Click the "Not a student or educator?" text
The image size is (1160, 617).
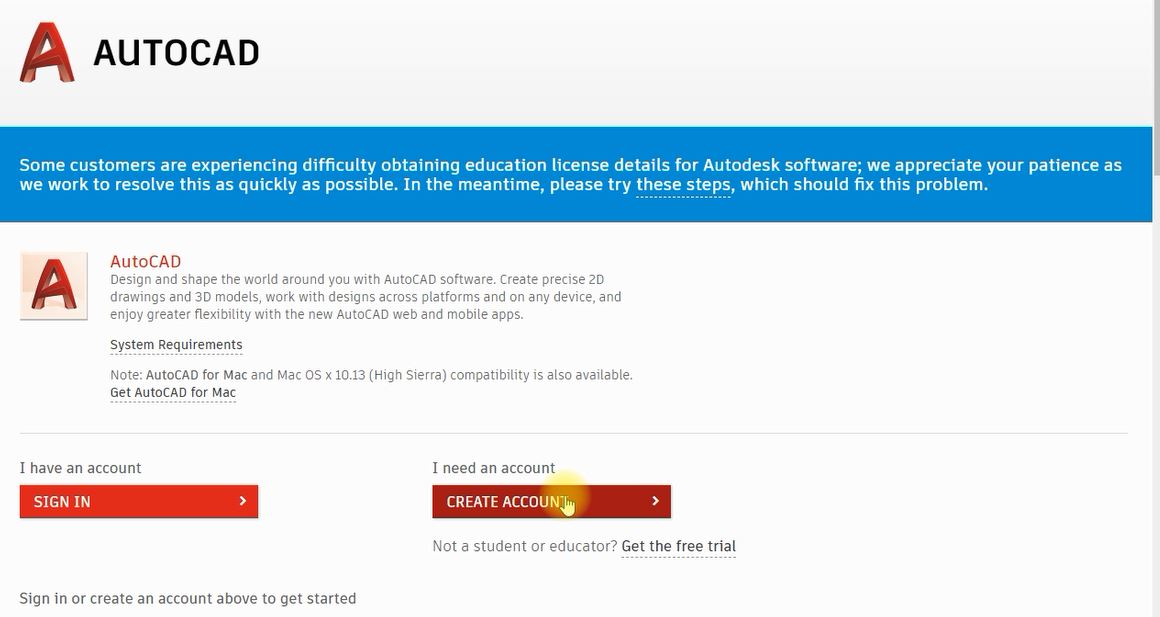[x=524, y=546]
